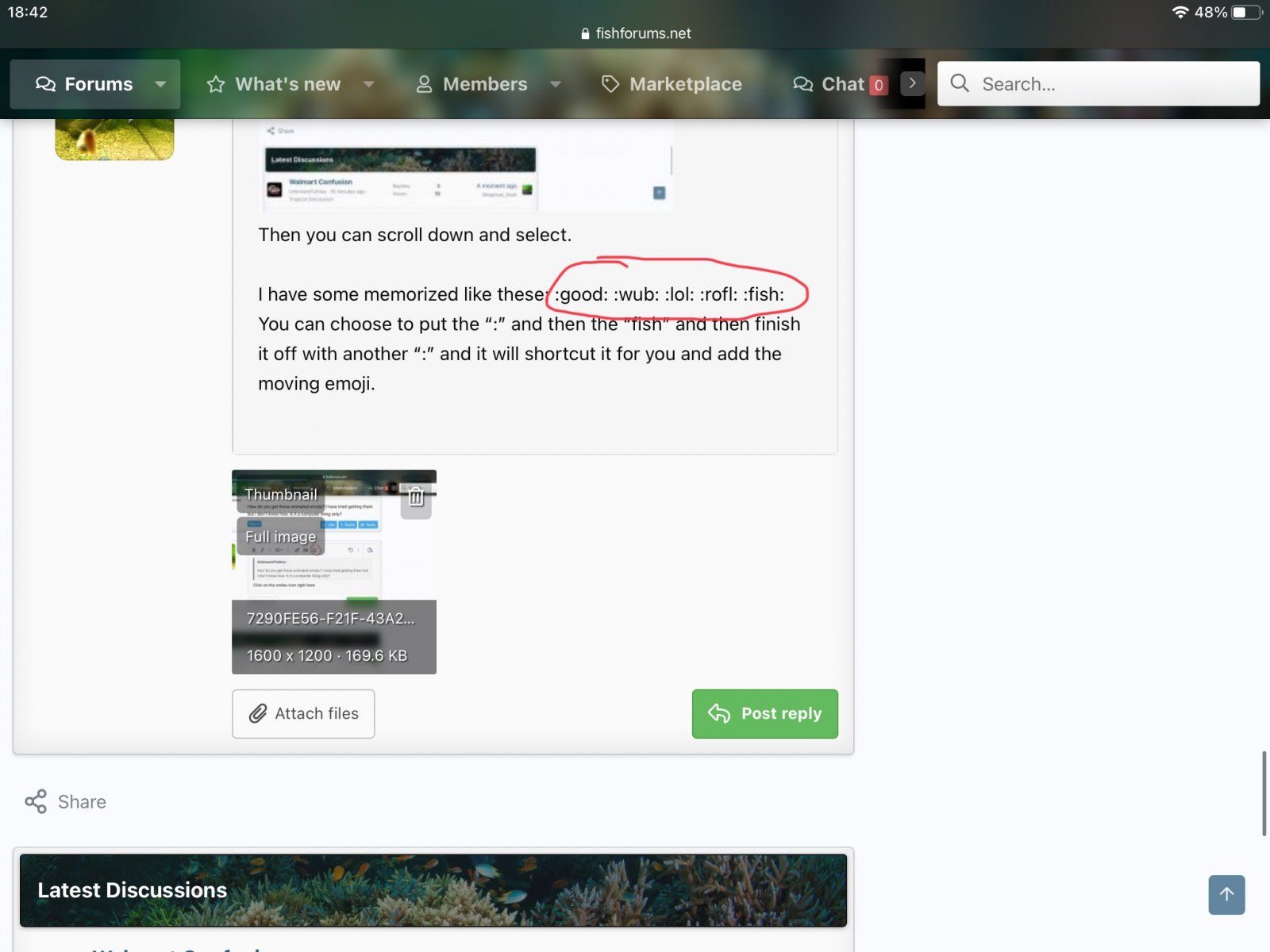Insert attachment as Full image
Screen dimensions: 1270x952
coord(280,536)
